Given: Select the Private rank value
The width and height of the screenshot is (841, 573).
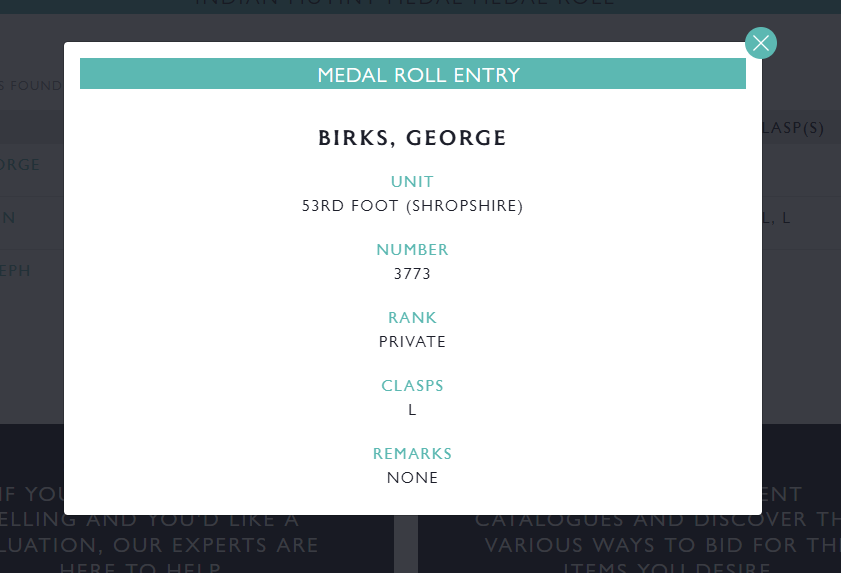Looking at the screenshot, I should coord(412,342).
